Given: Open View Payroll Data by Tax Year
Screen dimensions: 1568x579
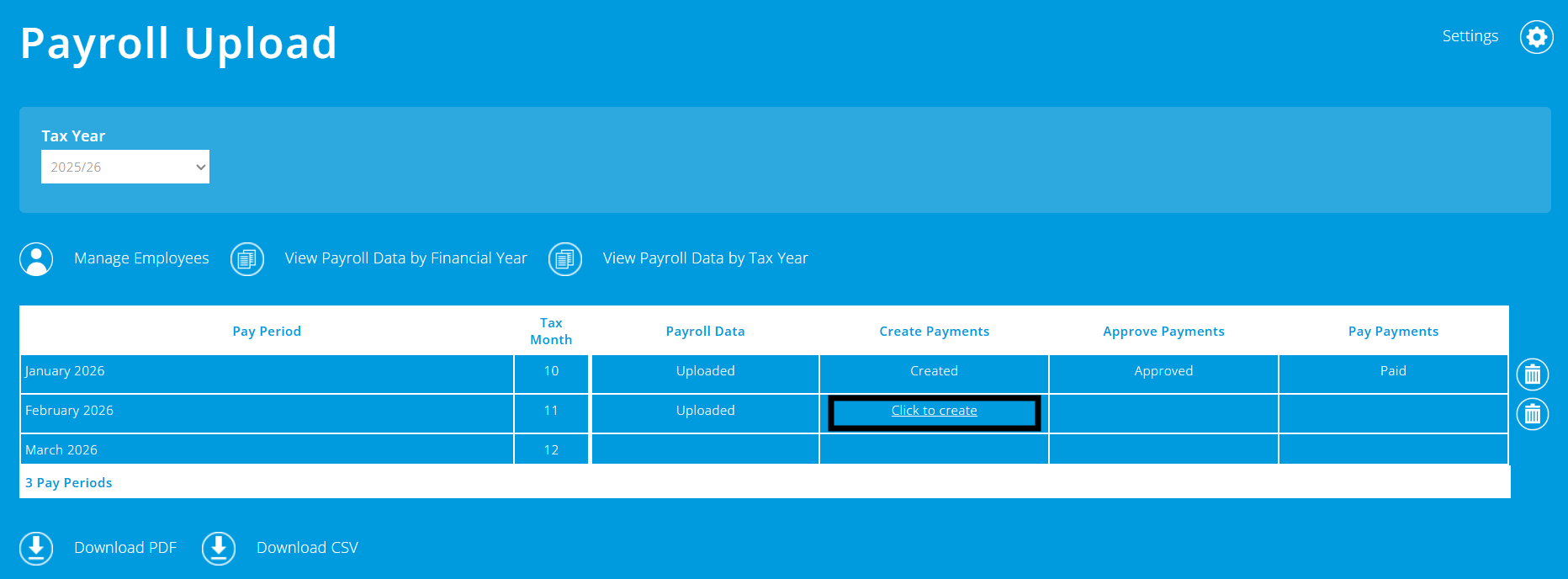Looking at the screenshot, I should 705,258.
